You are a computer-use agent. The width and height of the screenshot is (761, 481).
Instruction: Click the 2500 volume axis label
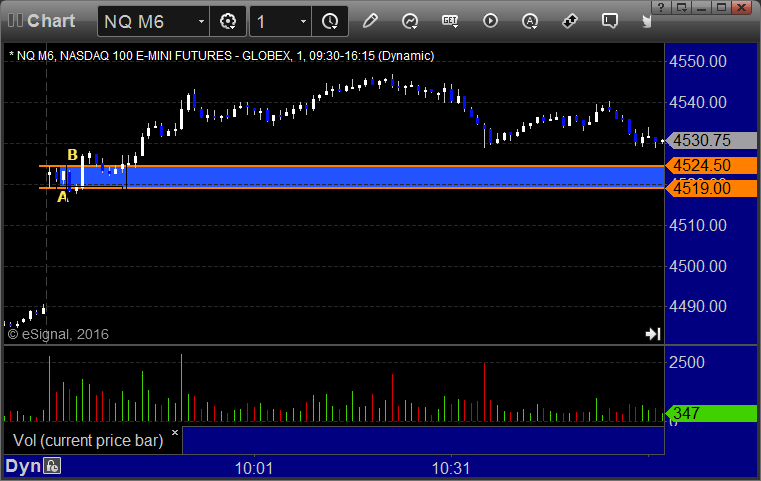coord(687,363)
